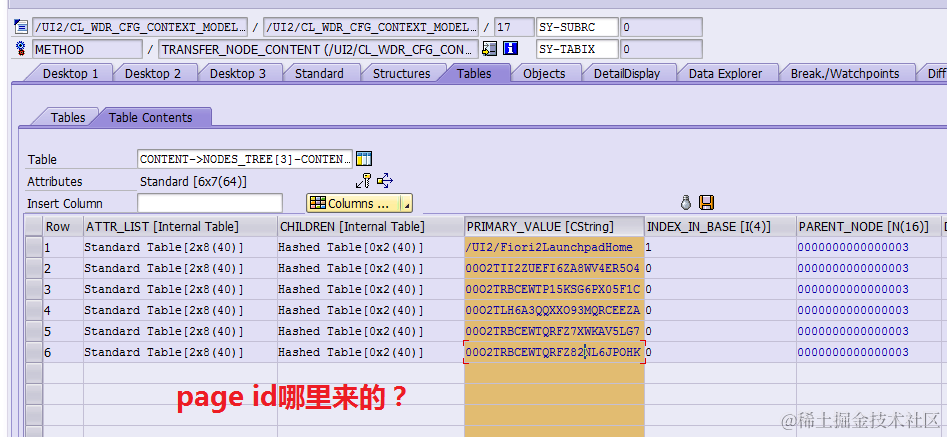The height and width of the screenshot is (437, 947).
Task: Click the TRANSFER_NODE_CONTENT method field
Action: tap(318, 49)
